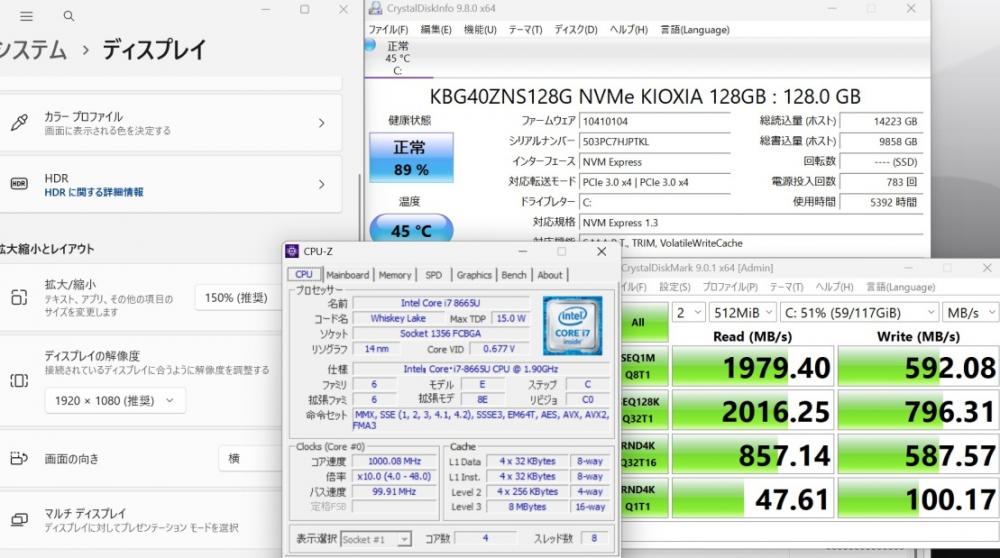
Task: Click the Intel Core i7 logo in CPU-Z
Action: tap(572, 325)
